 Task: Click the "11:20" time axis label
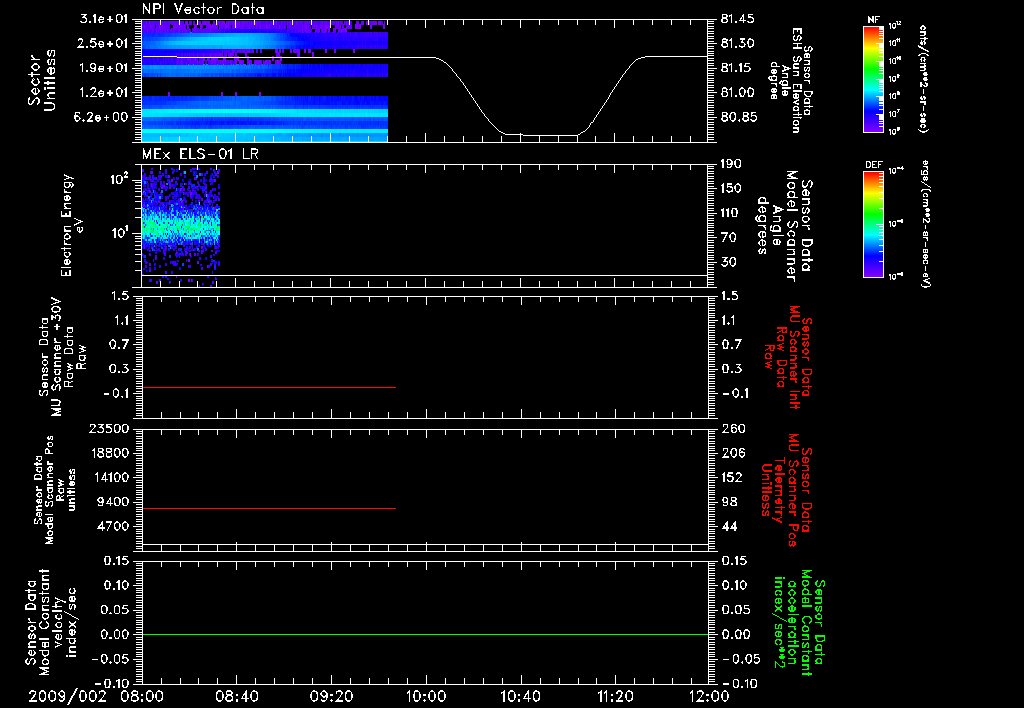point(615,696)
